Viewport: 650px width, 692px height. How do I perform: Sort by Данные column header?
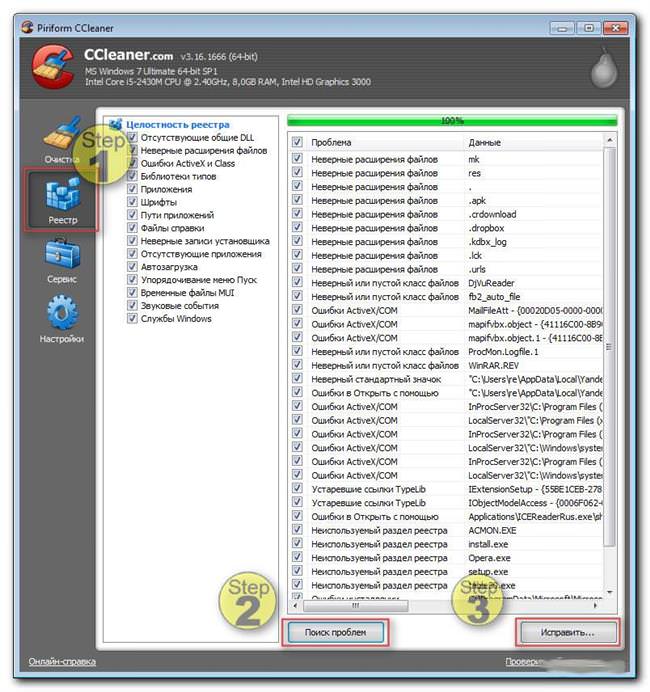485,142
